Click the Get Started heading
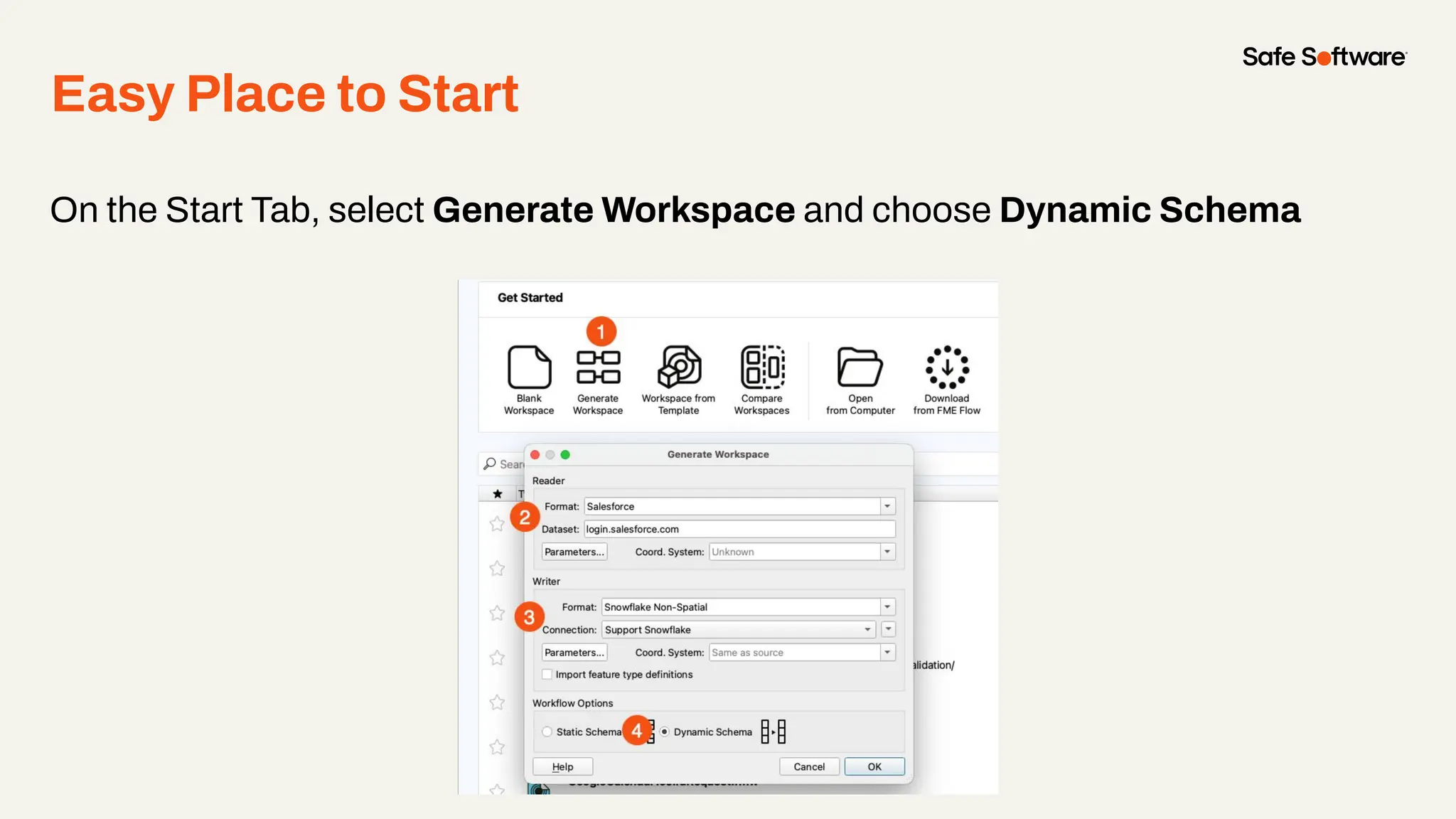The image size is (1456, 819). 530,298
